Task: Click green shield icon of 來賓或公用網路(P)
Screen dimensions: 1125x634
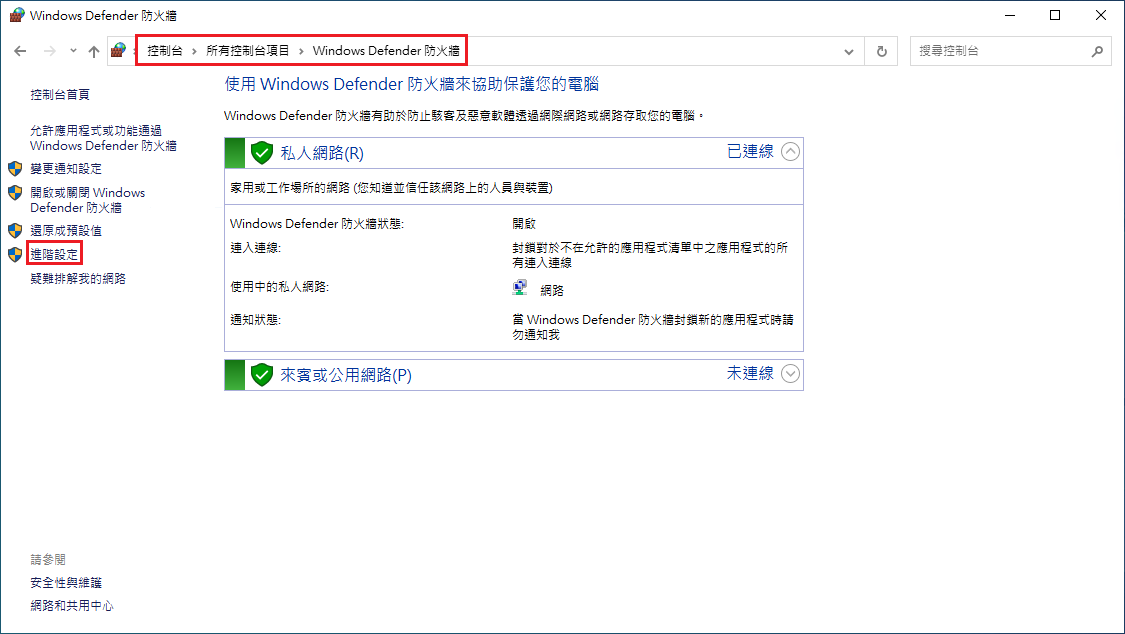Action: pyautogui.click(x=262, y=374)
